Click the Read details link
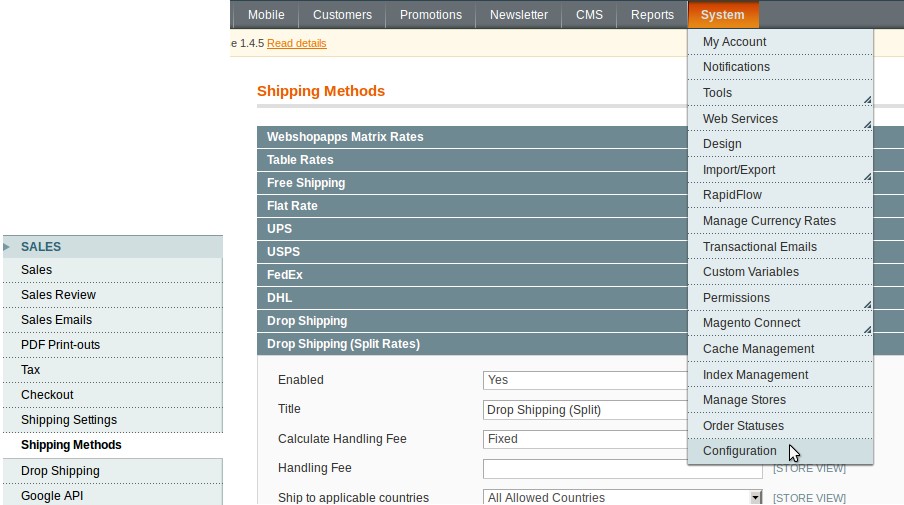Image resolution: width=904 pixels, height=505 pixels. click(296, 43)
